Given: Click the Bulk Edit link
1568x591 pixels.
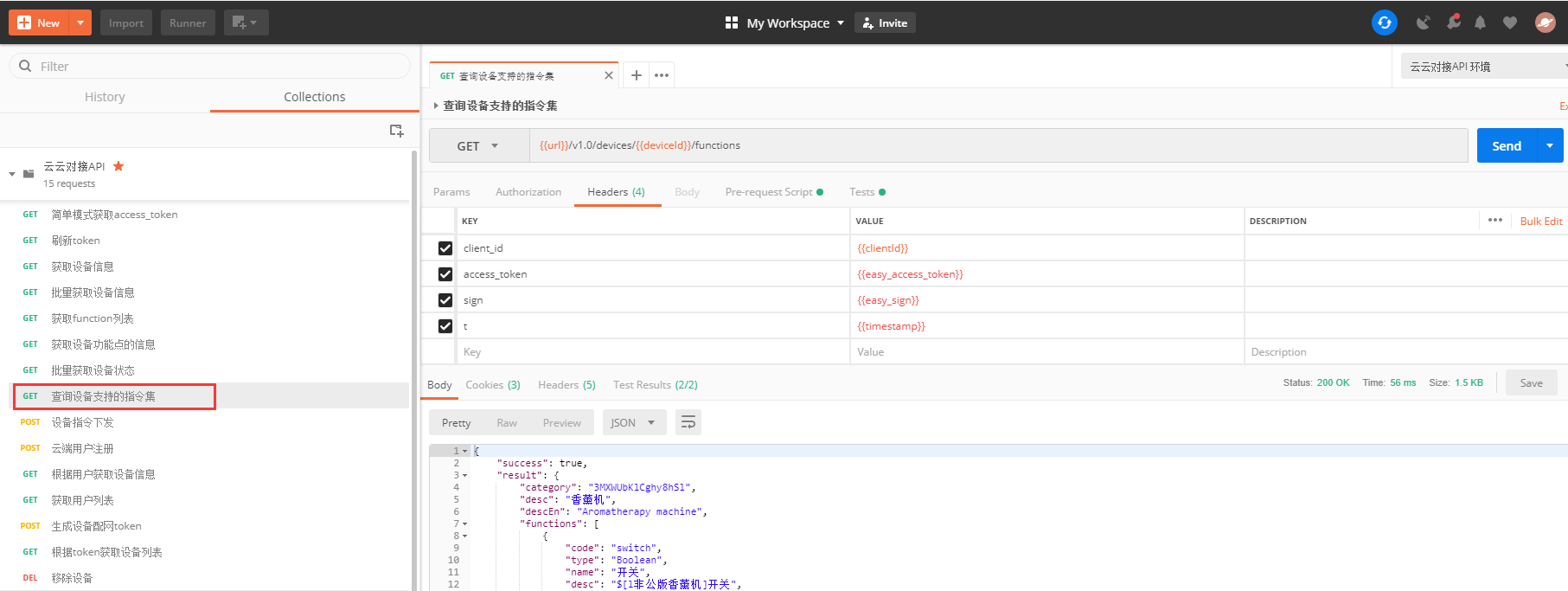Looking at the screenshot, I should click(x=1540, y=222).
